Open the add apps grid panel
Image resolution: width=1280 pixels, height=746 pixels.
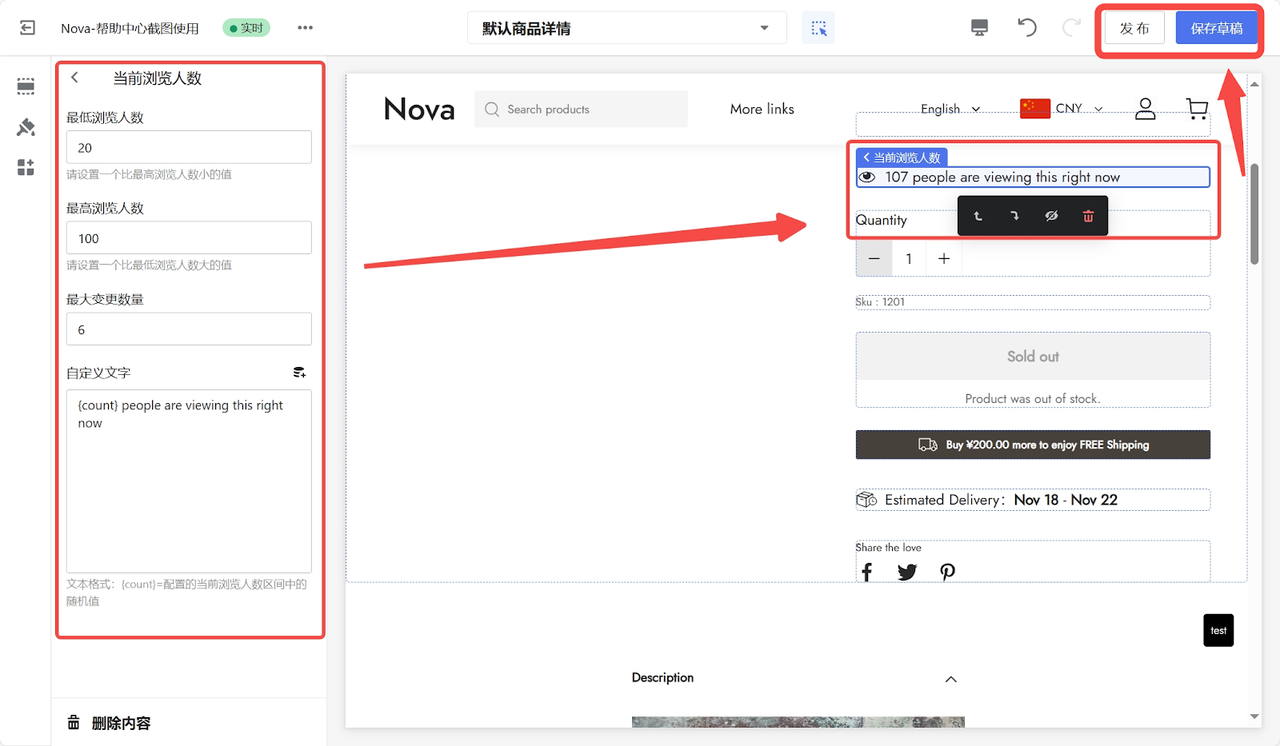[26, 167]
